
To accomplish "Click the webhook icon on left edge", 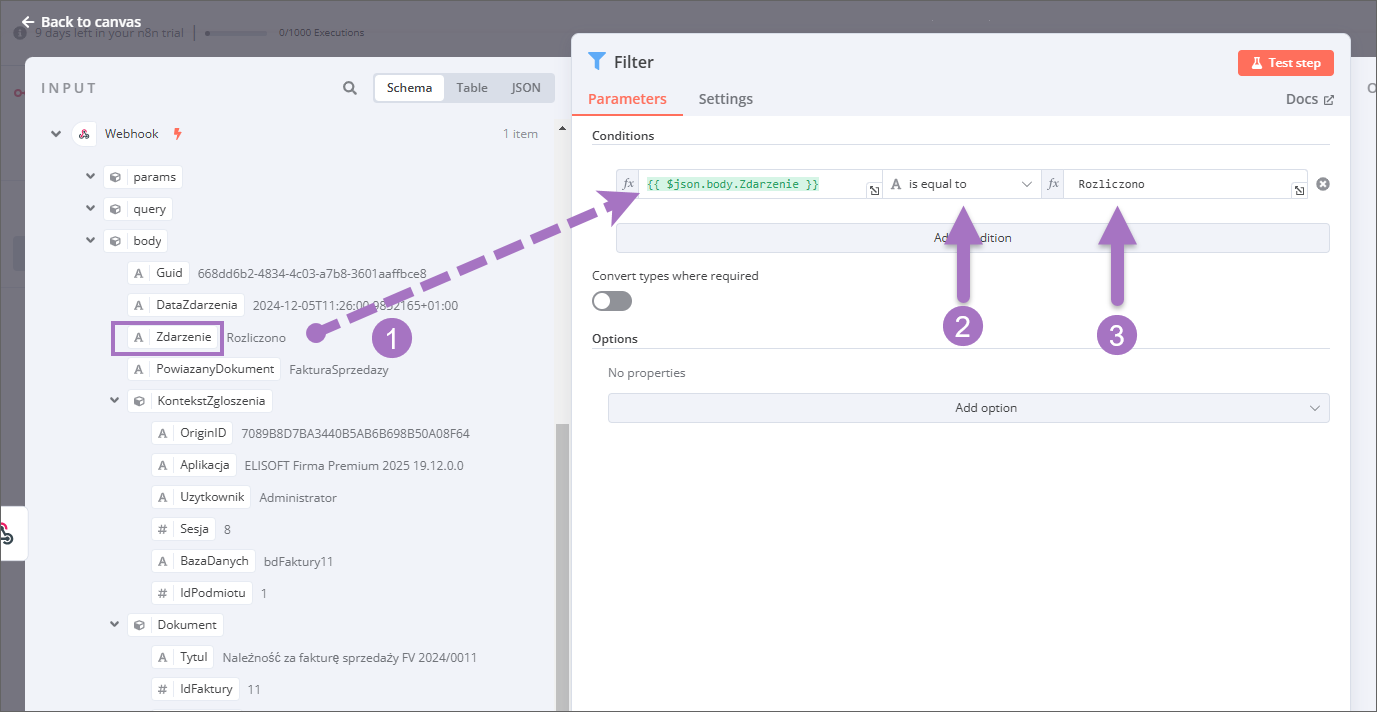I will [x=6, y=534].
